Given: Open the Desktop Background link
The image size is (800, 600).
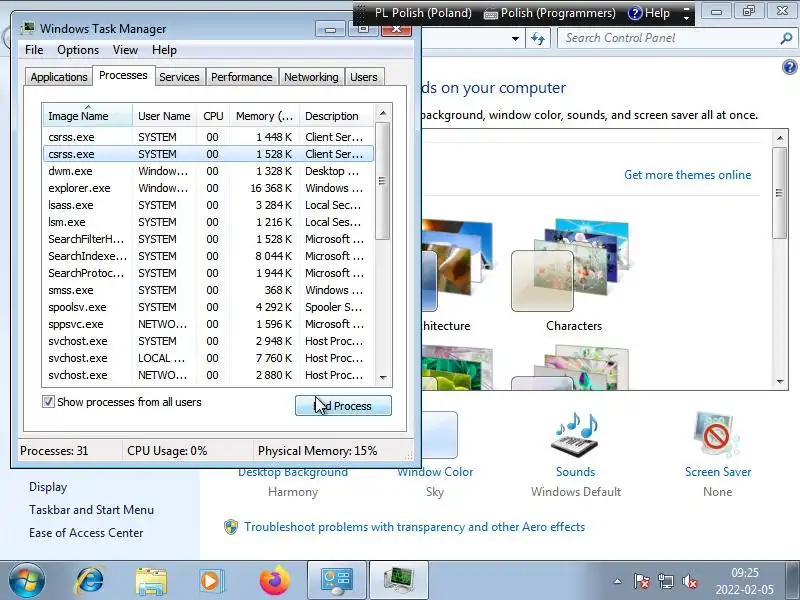Looking at the screenshot, I should coord(293,472).
